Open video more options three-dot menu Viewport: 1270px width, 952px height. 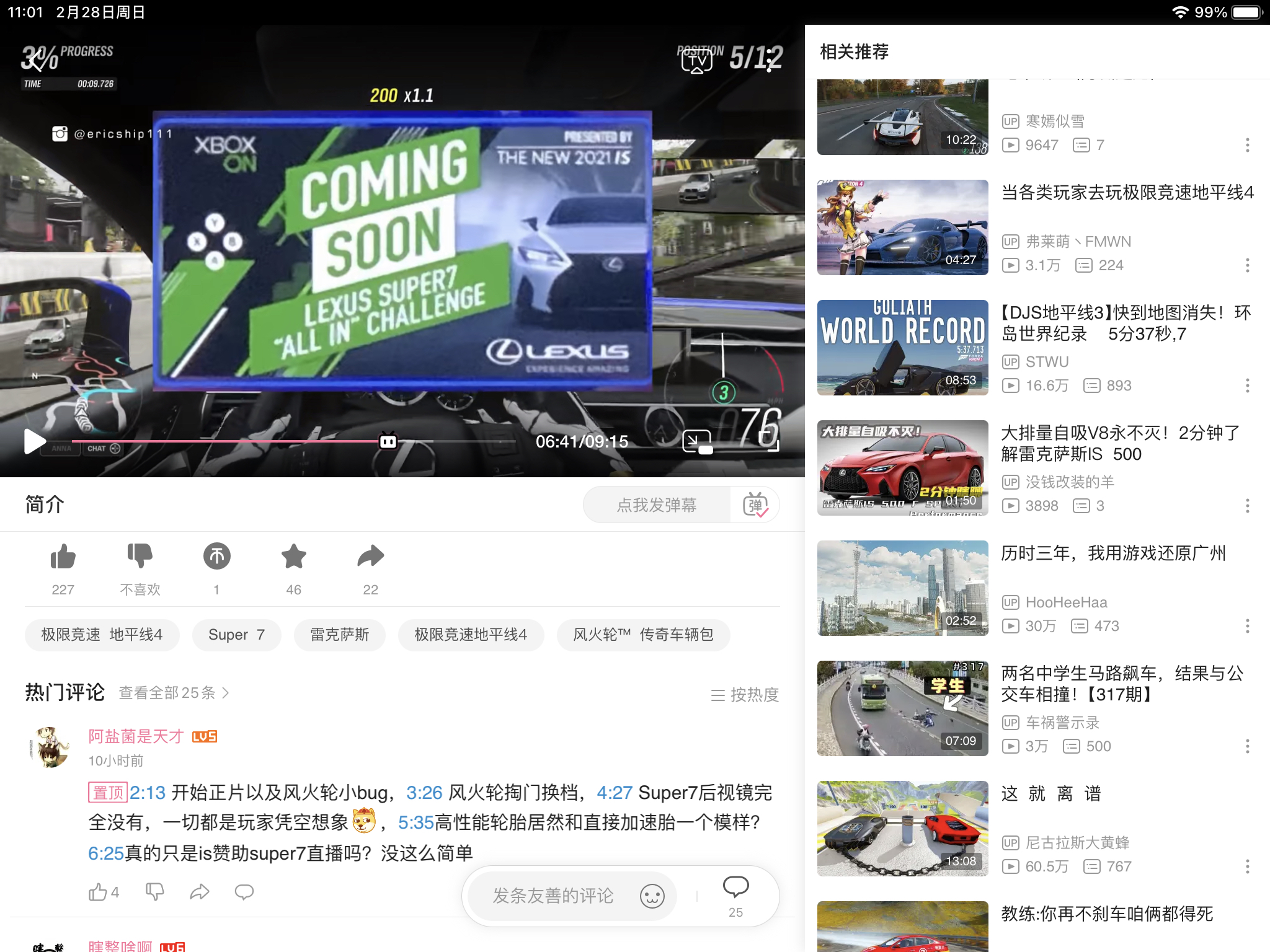(x=769, y=61)
